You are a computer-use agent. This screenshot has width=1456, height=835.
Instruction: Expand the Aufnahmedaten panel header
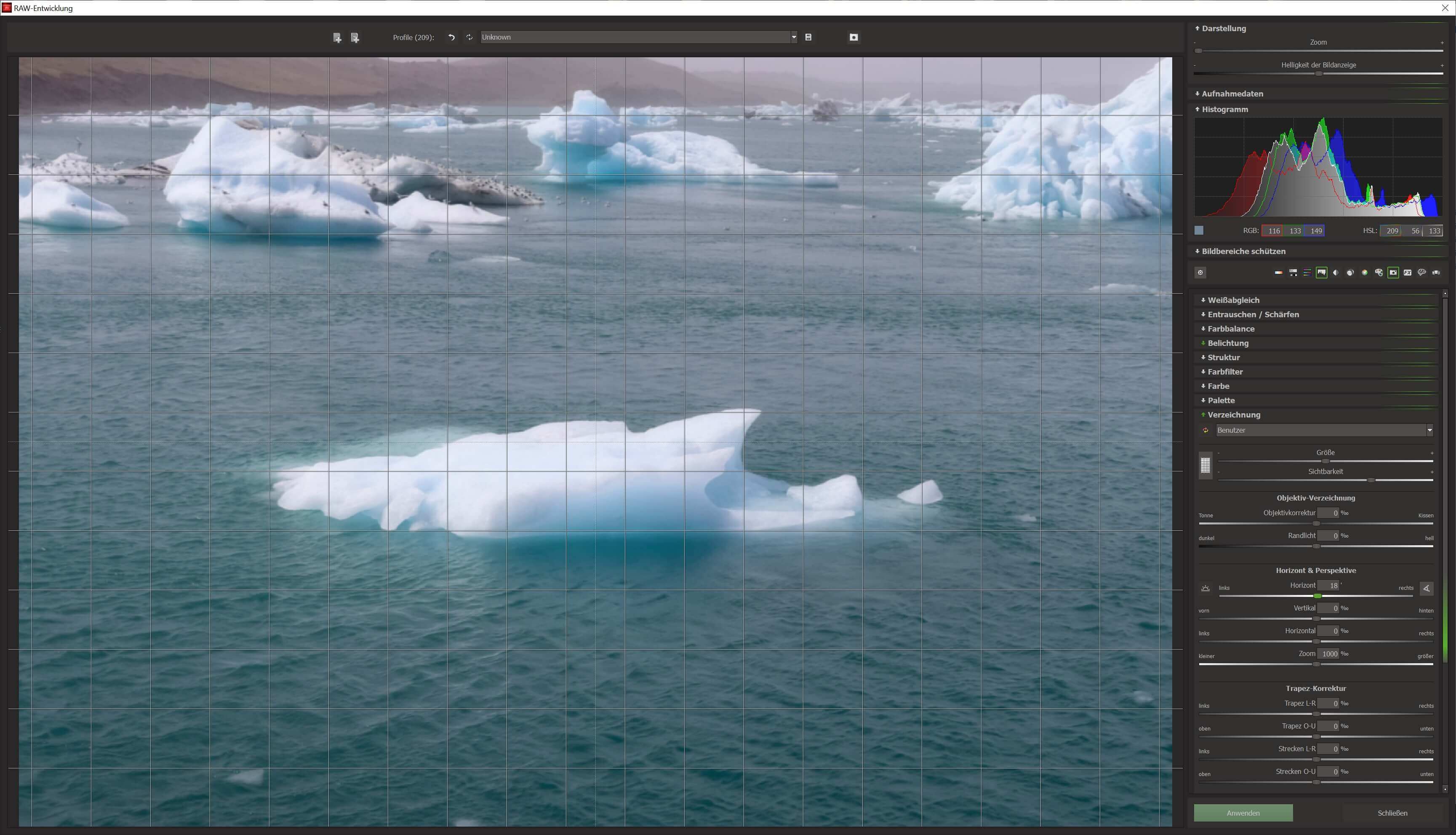pyautogui.click(x=1232, y=94)
